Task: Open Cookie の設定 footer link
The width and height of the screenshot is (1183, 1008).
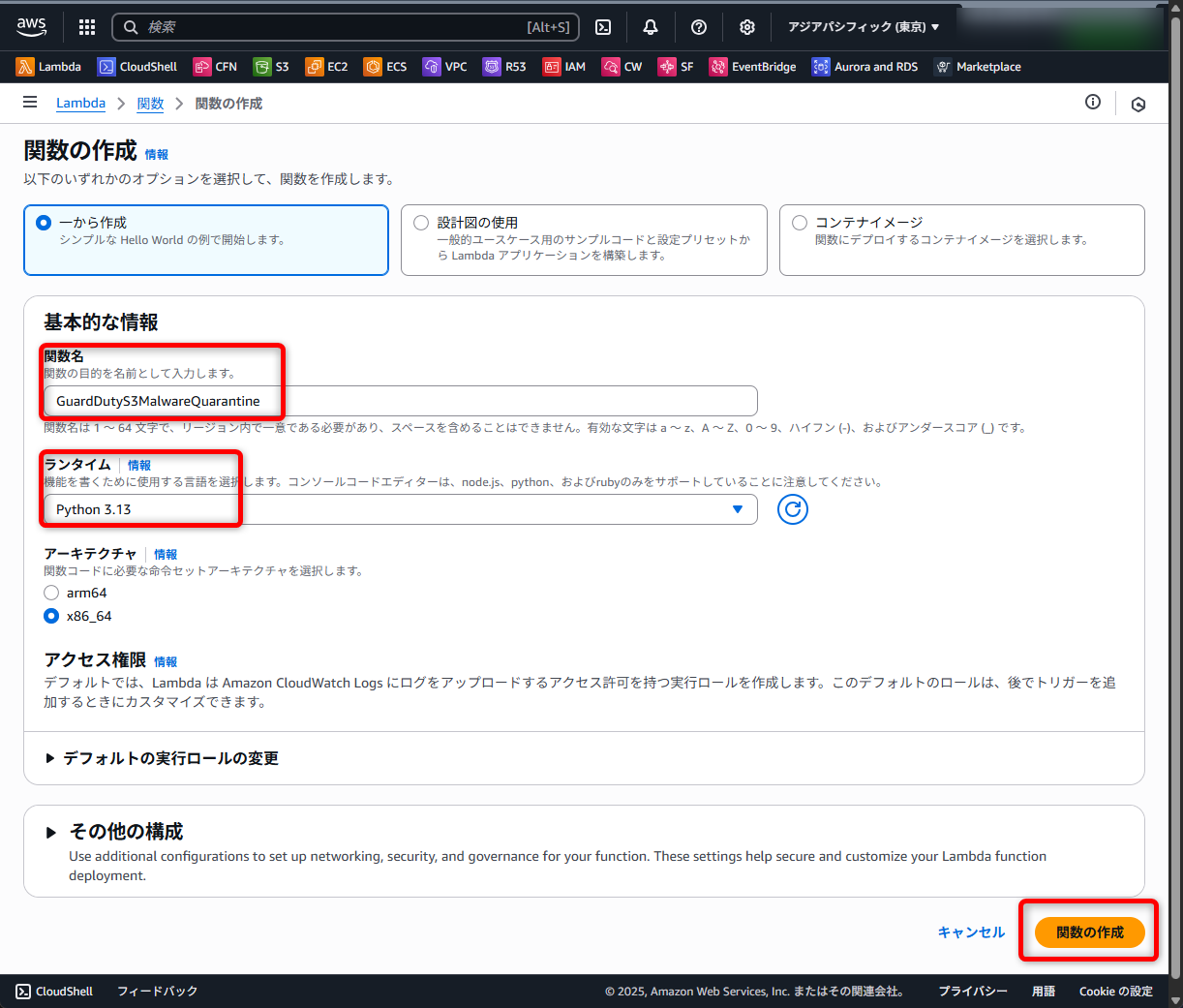Action: click(1116, 992)
